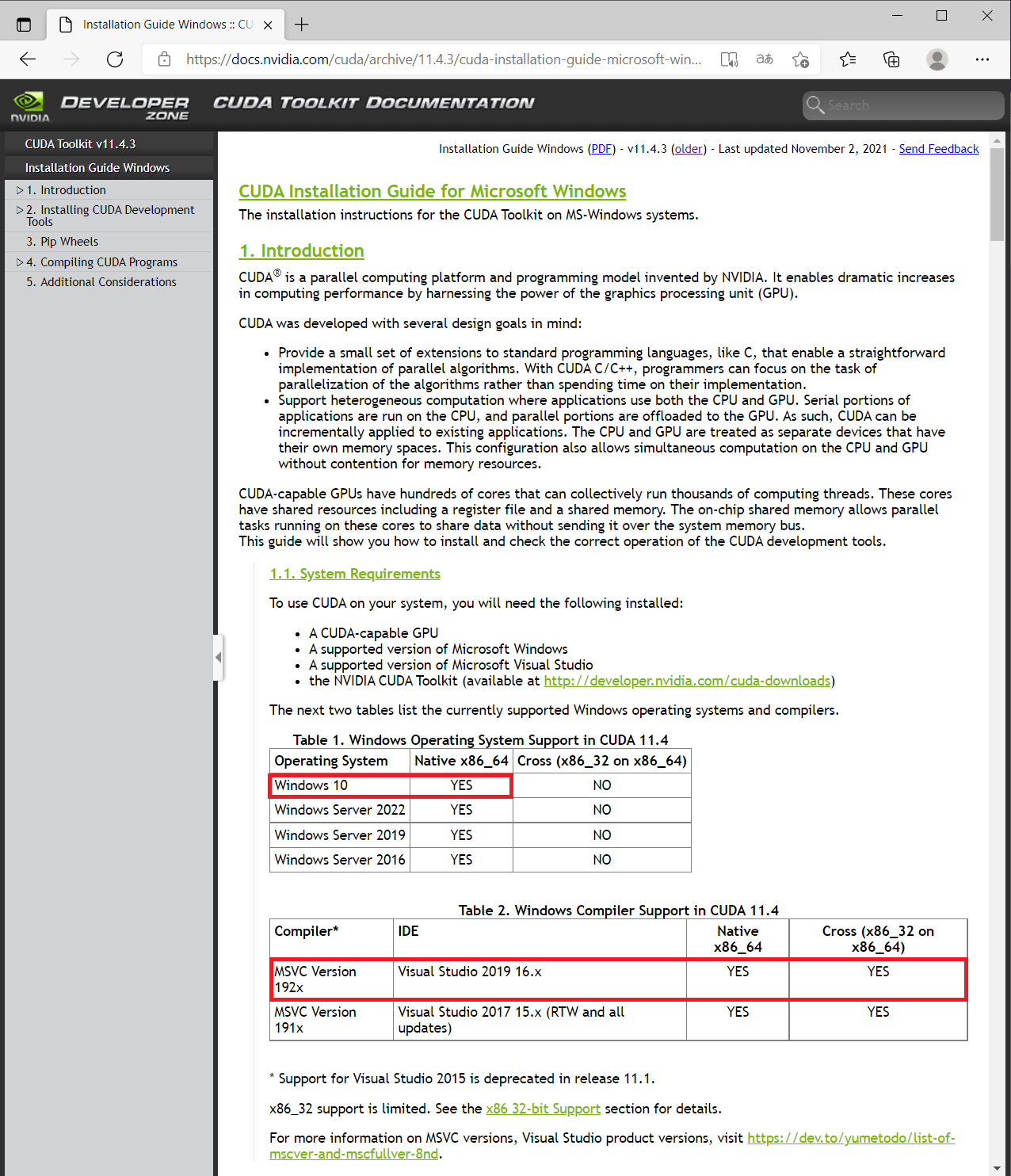The image size is (1011, 1176).
Task: Maximize the browser window
Action: 941,16
